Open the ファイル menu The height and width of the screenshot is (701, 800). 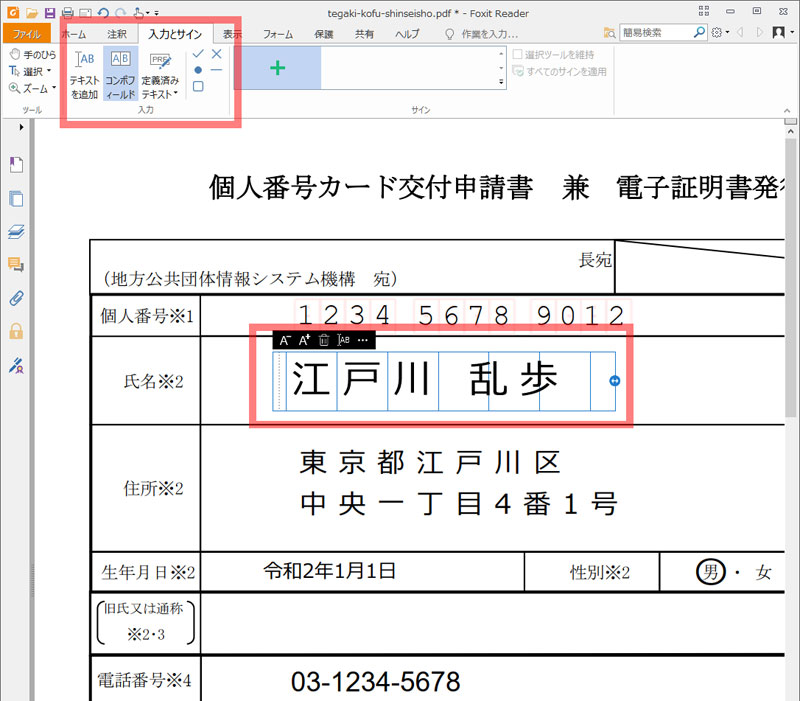click(x=25, y=33)
